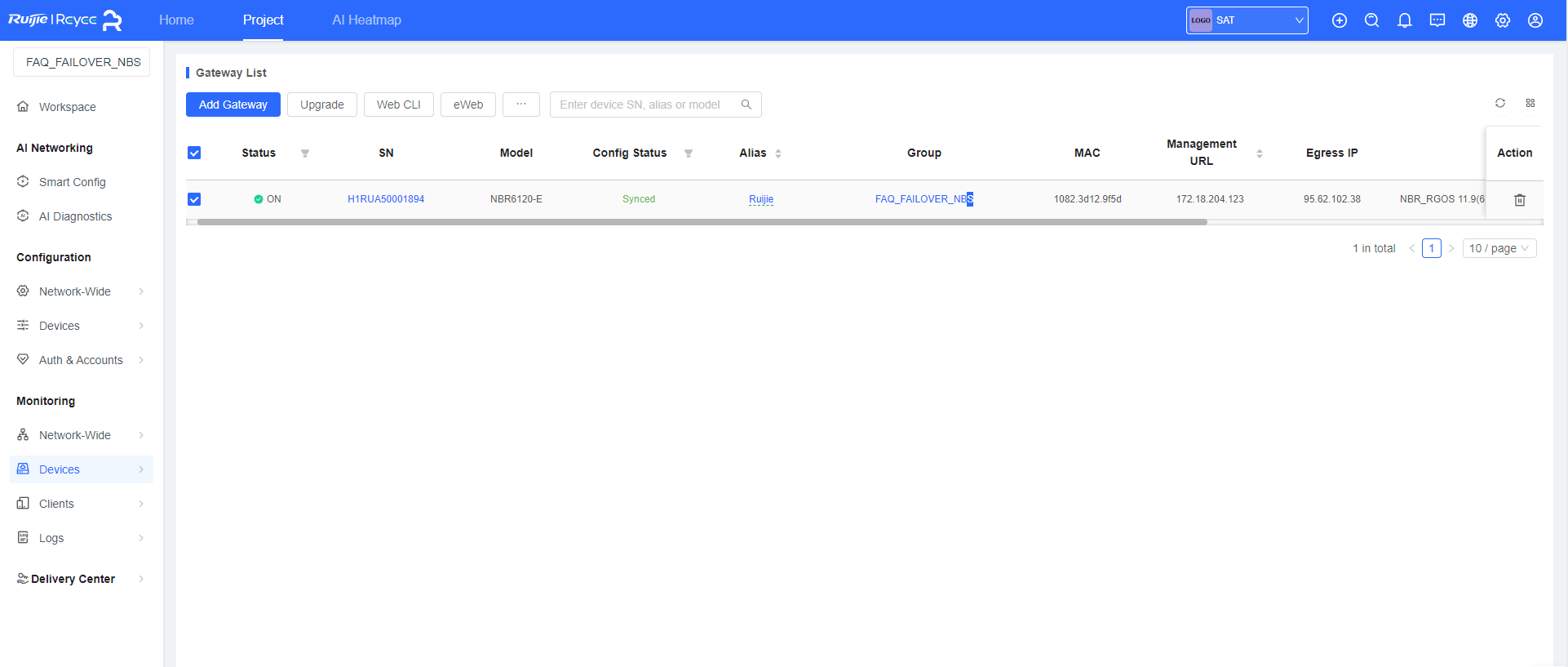The image size is (1568, 667).
Task: Click the MAC value 1082.3d12.9f5d
Action: pyautogui.click(x=1087, y=199)
